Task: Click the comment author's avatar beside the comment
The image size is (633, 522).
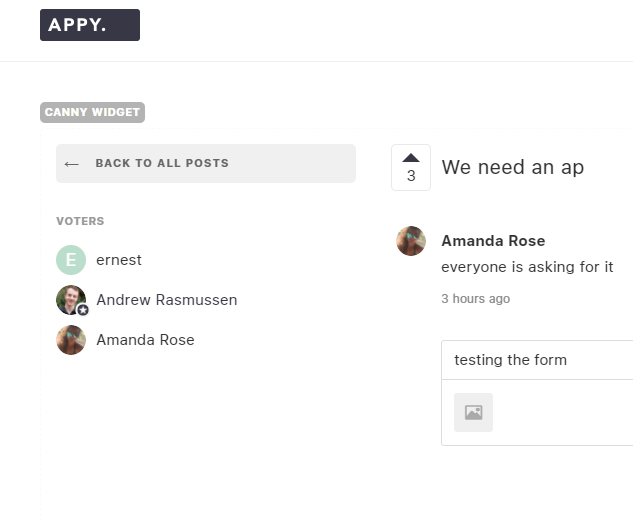Action: click(411, 241)
